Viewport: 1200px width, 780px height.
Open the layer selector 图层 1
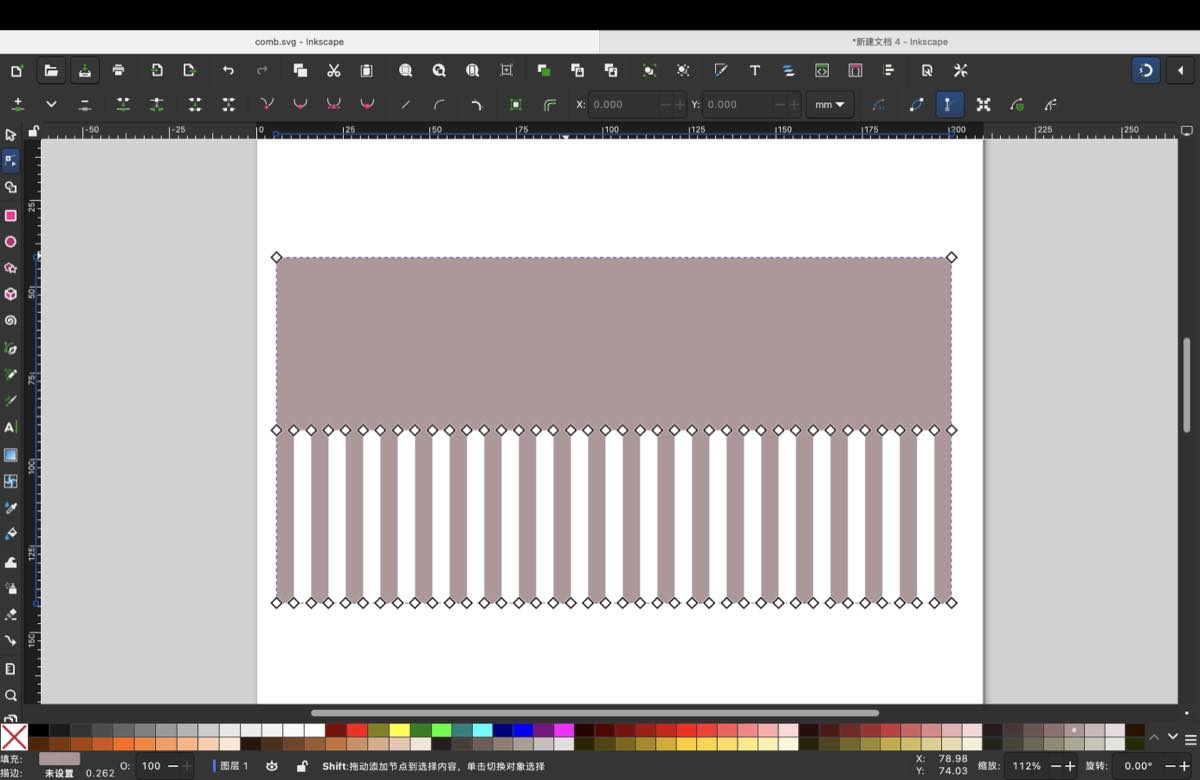231,766
